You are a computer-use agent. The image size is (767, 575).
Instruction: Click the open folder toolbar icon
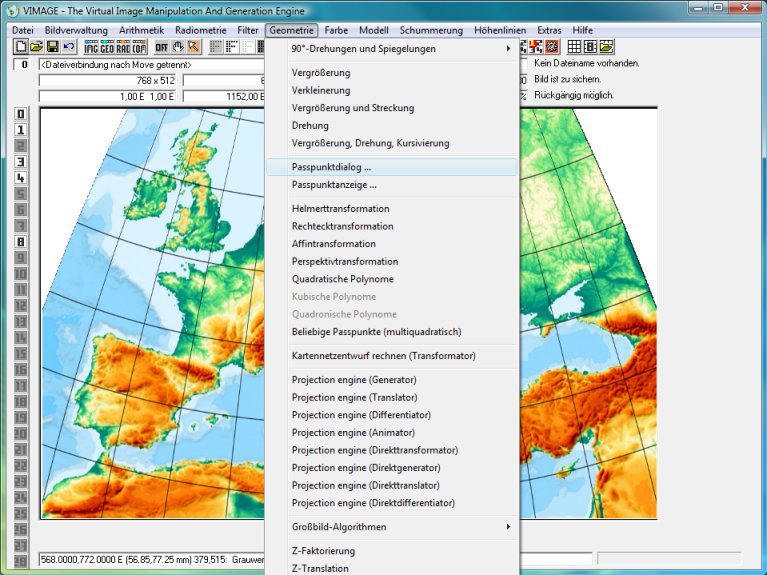tap(36, 47)
